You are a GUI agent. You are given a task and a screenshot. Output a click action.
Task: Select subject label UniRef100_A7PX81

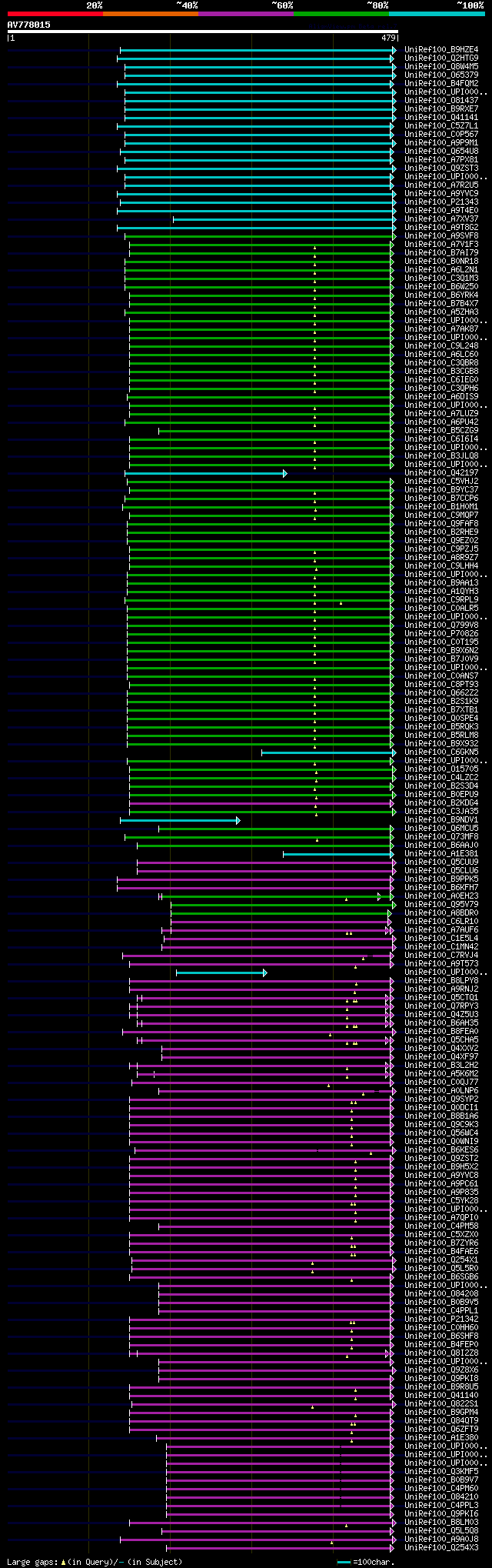coord(441,160)
